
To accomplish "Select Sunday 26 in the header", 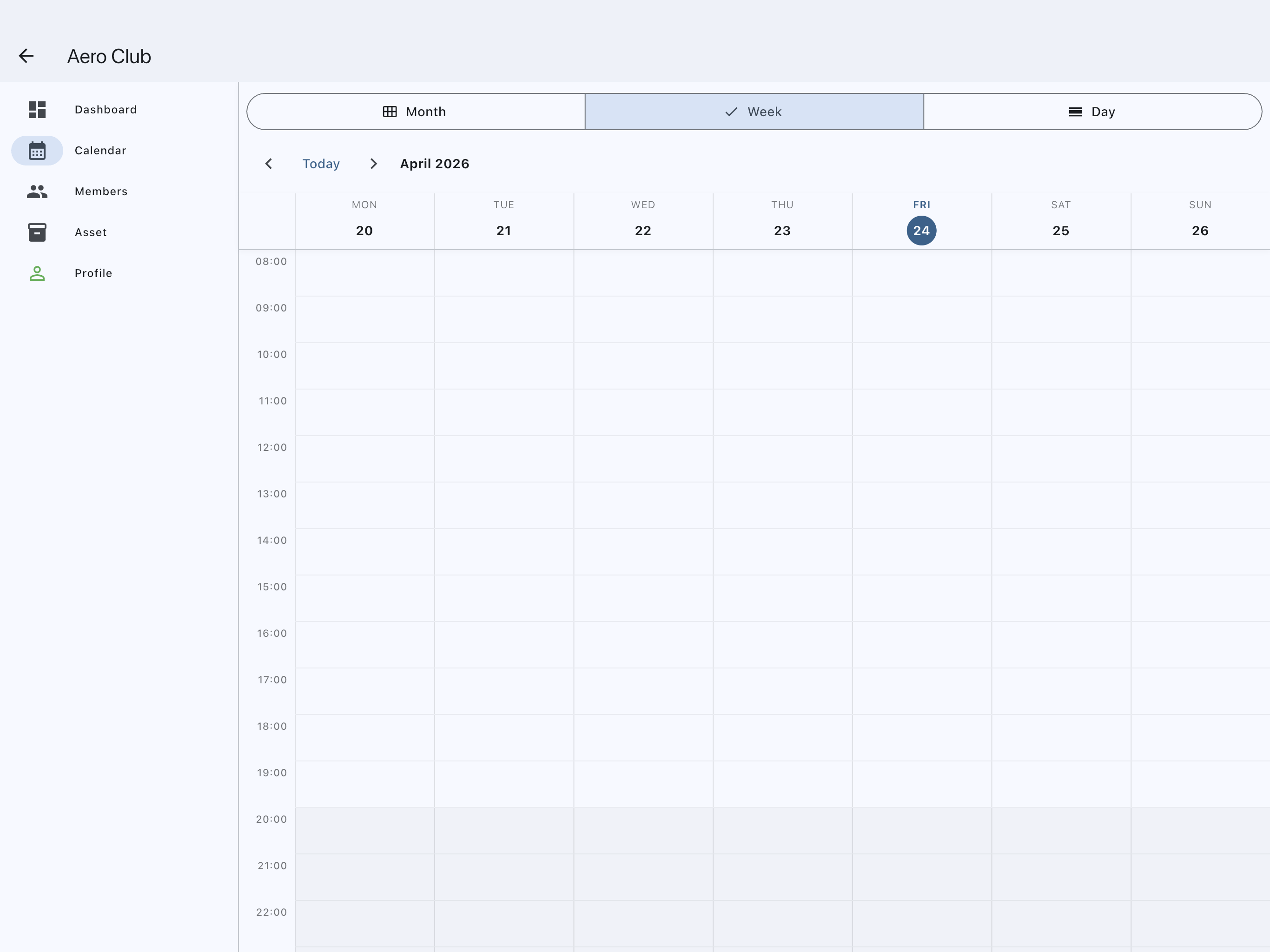I will [x=1200, y=221].
